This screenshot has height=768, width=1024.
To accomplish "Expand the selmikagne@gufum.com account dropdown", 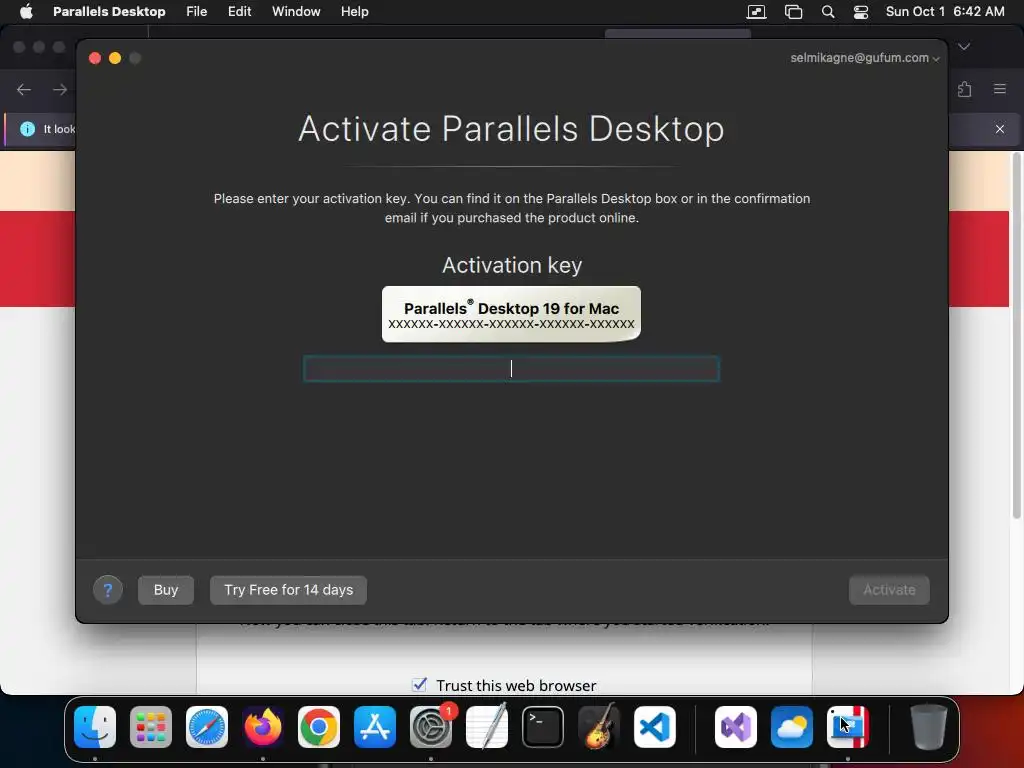I will tap(865, 57).
